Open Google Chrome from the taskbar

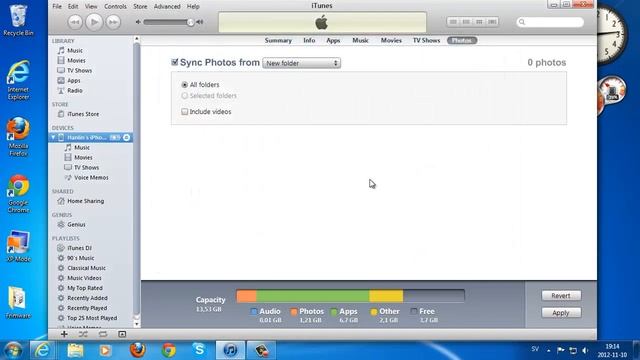[169, 350]
